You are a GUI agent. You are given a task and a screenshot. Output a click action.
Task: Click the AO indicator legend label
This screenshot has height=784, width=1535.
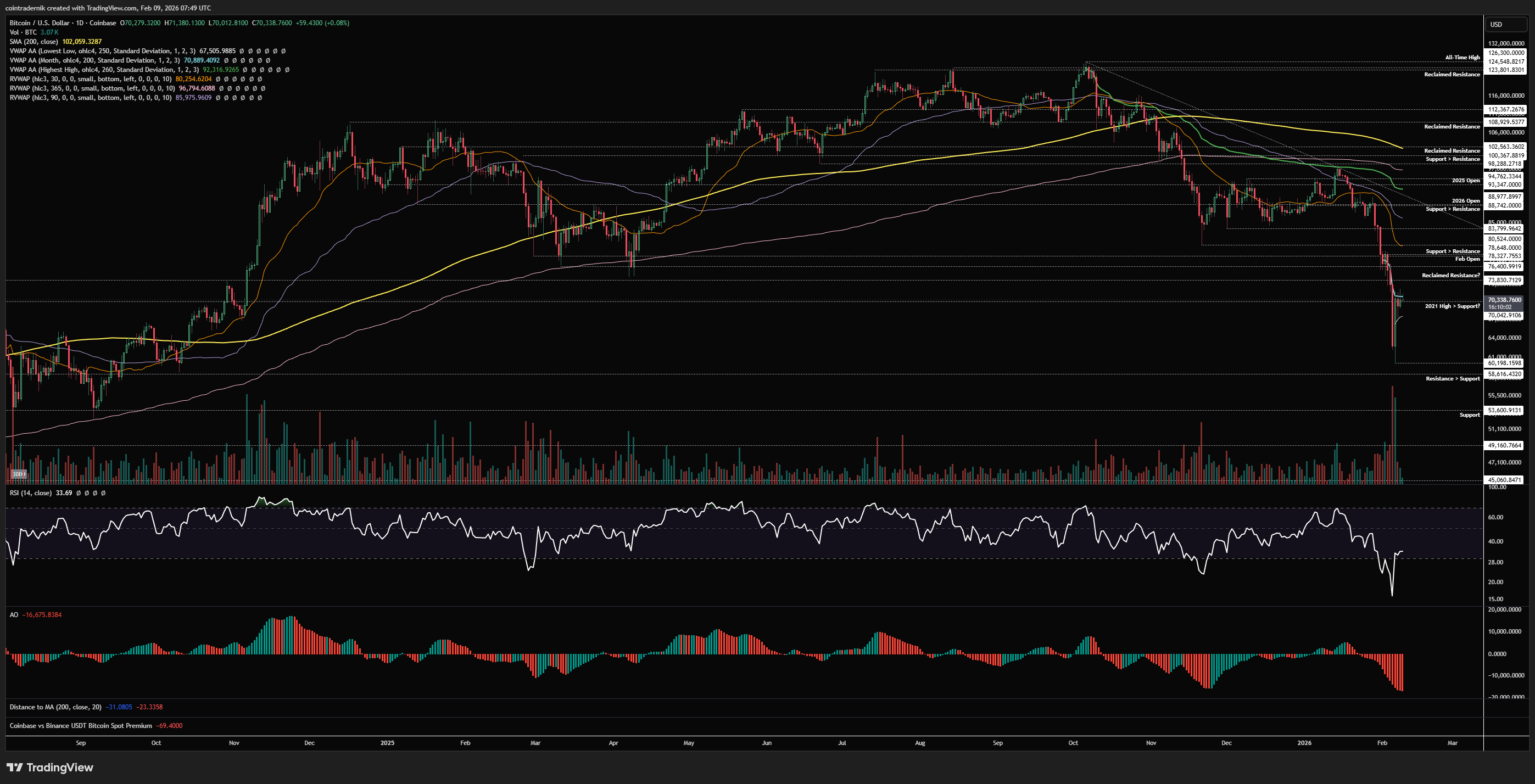pos(14,614)
